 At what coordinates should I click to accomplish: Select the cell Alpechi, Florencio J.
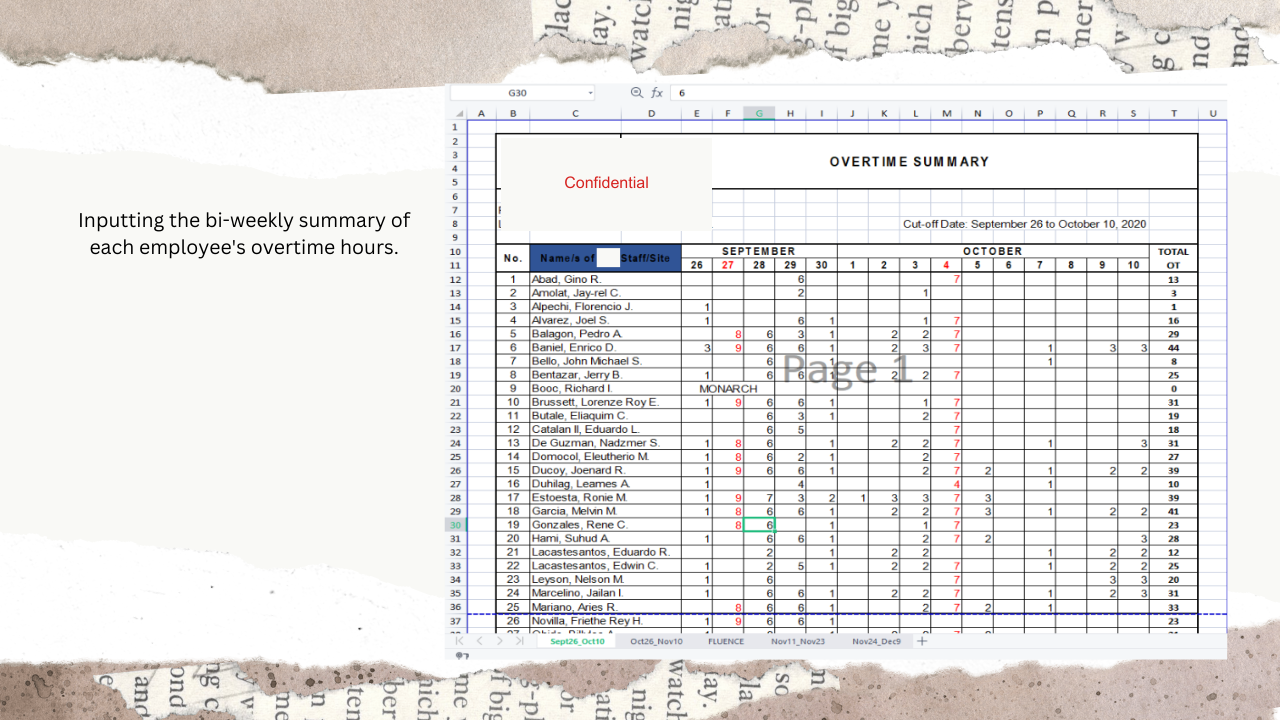[x=605, y=306]
